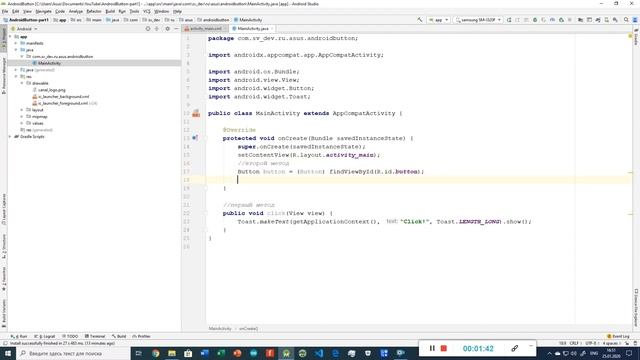This screenshot has width=640, height=360.
Task: Open the VCS menu
Action: point(147,11)
